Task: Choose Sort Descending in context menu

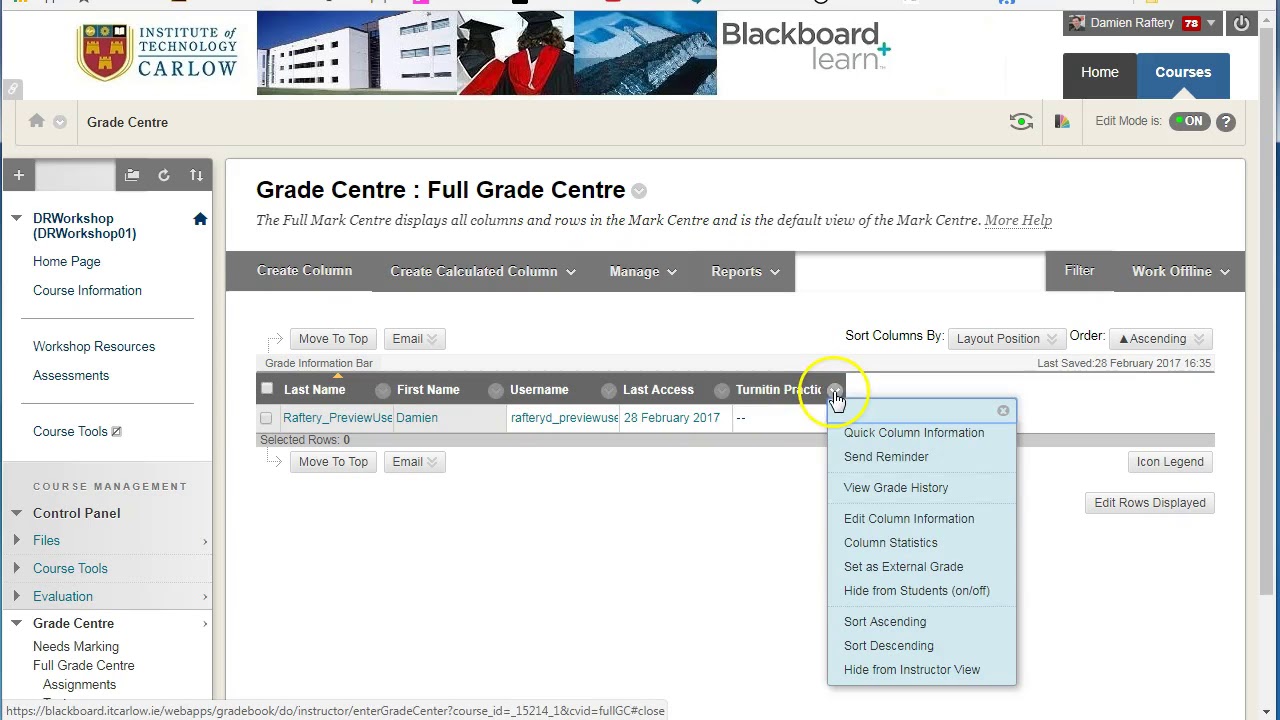Action: click(x=889, y=646)
